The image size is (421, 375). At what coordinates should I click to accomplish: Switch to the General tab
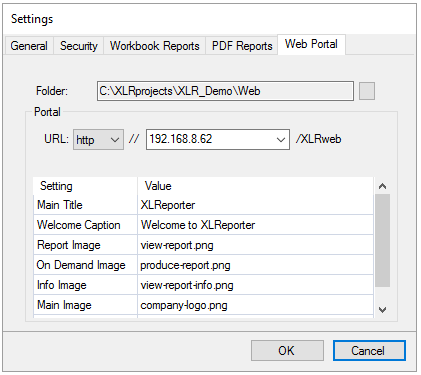click(x=29, y=46)
